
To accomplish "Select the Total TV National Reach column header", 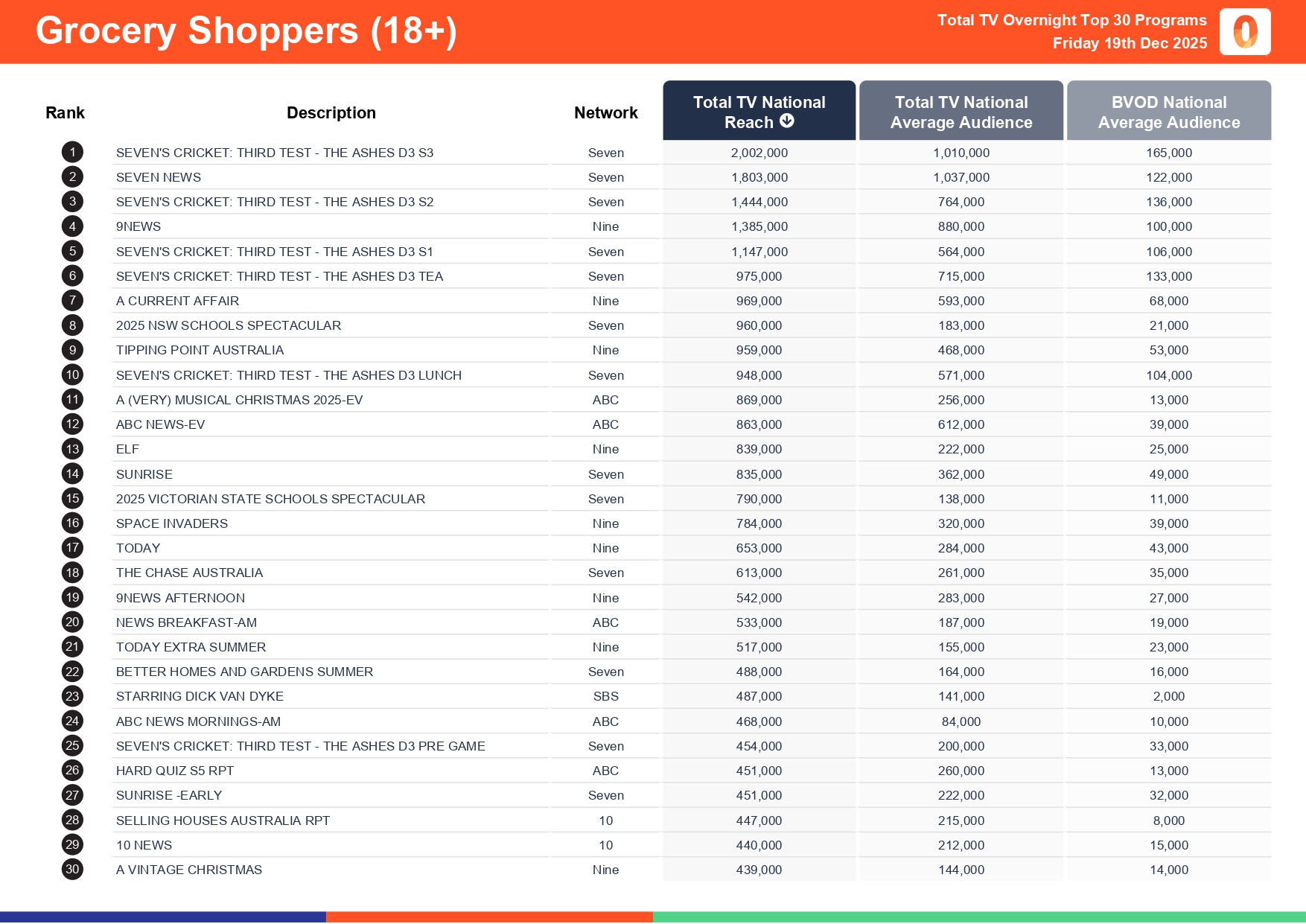I will point(758,111).
